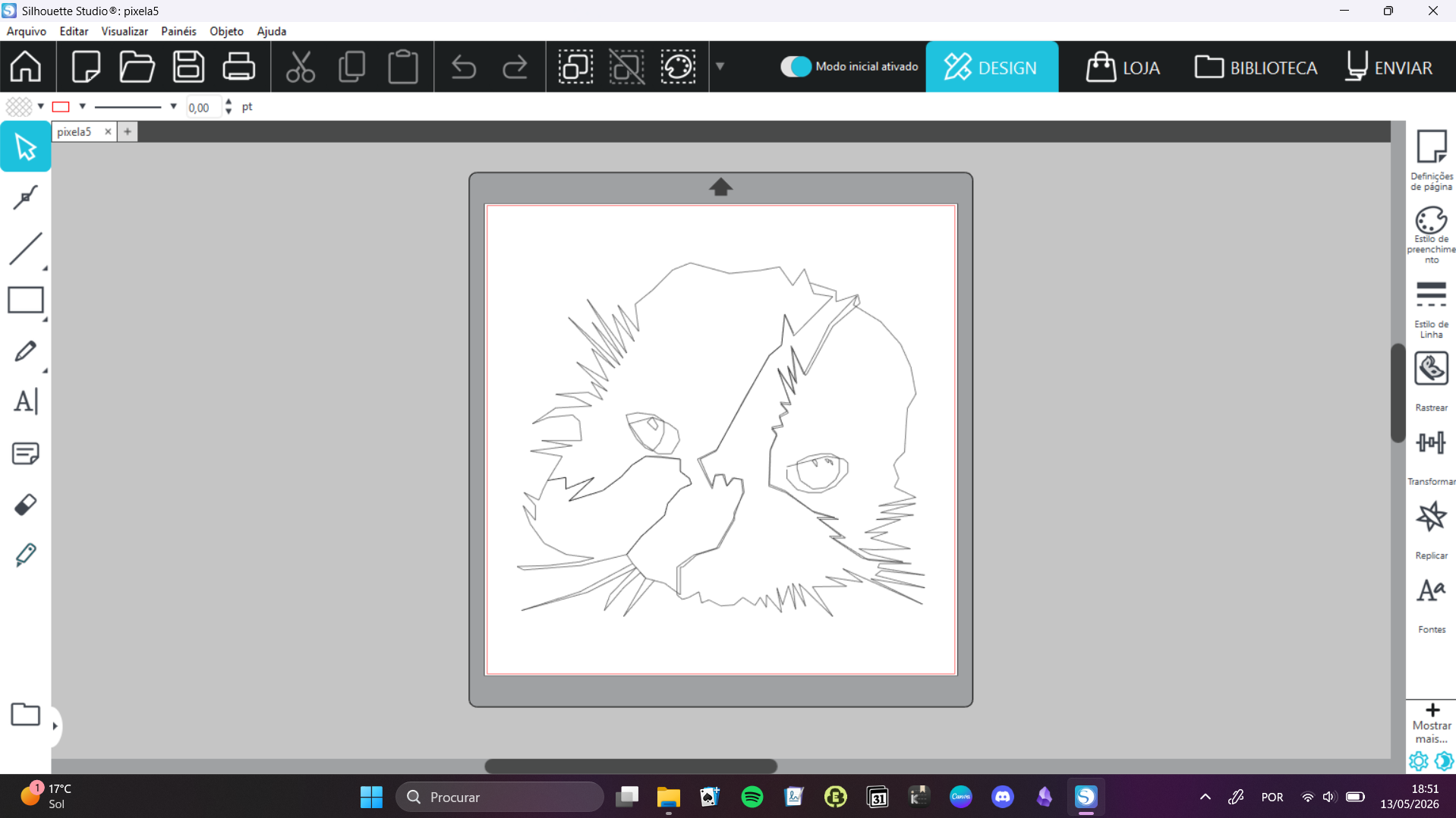
Task: Redo the last action
Action: 515,67
